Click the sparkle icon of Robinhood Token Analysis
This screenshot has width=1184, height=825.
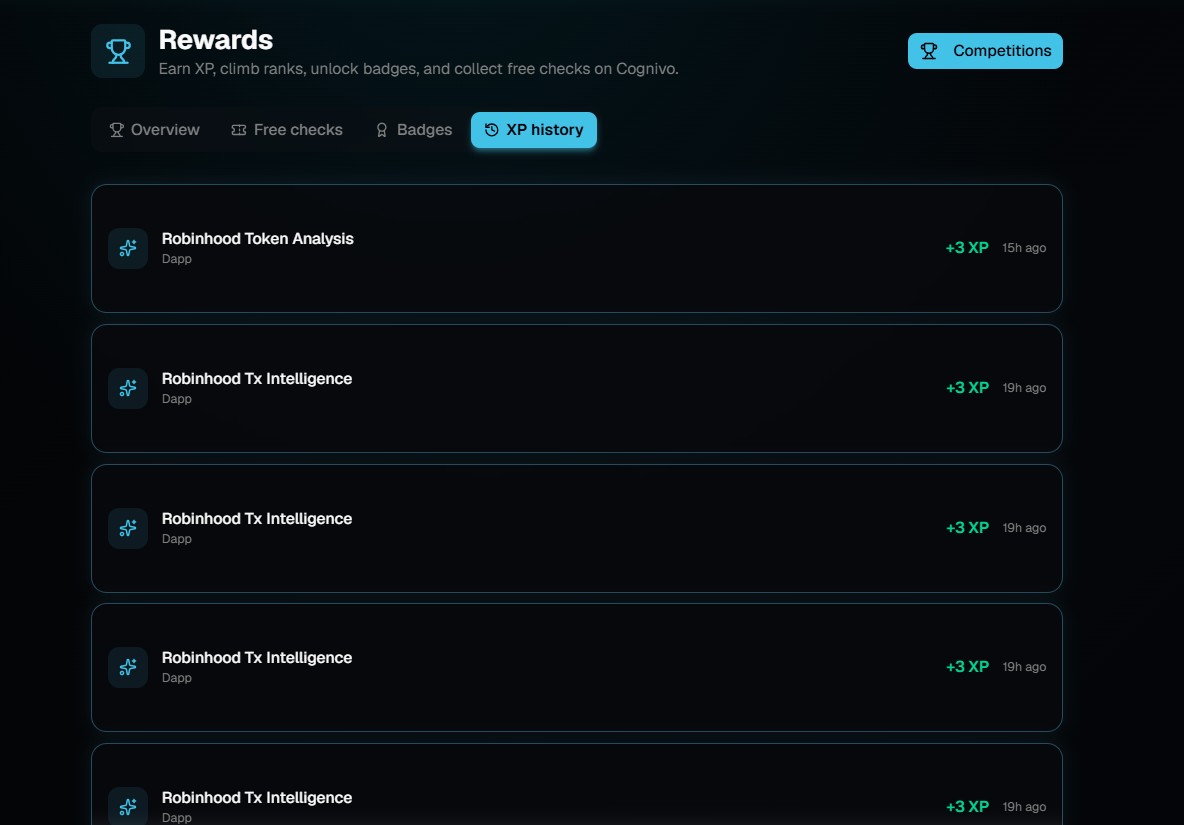[x=128, y=248]
